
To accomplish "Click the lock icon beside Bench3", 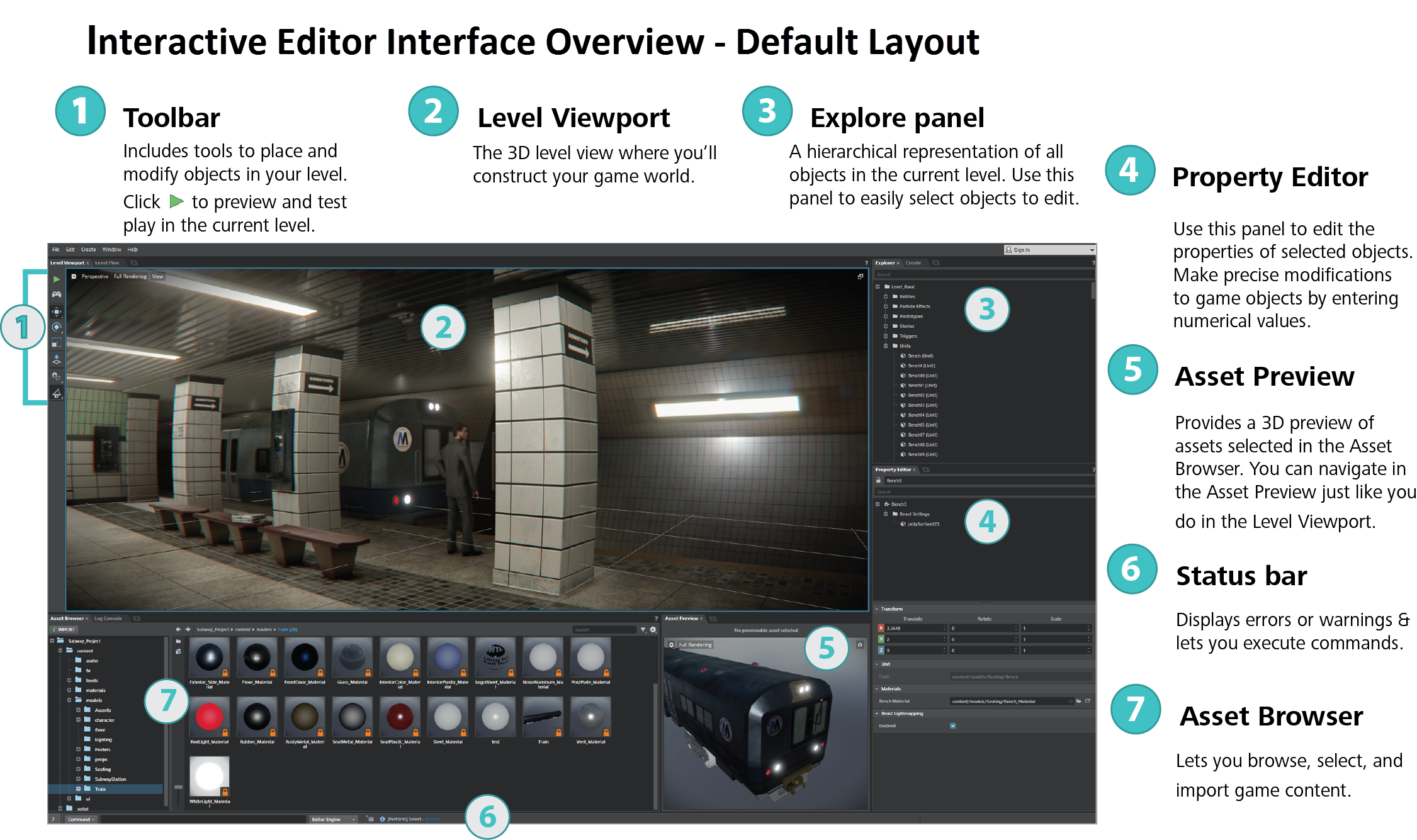I will [879, 481].
